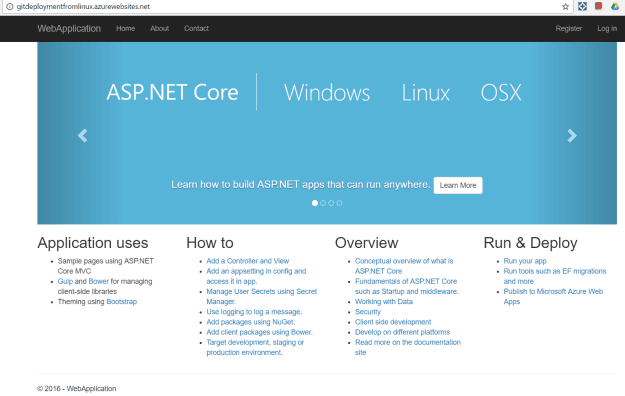Open the Gulp link
The height and width of the screenshot is (396, 625).
pyautogui.click(x=65, y=282)
